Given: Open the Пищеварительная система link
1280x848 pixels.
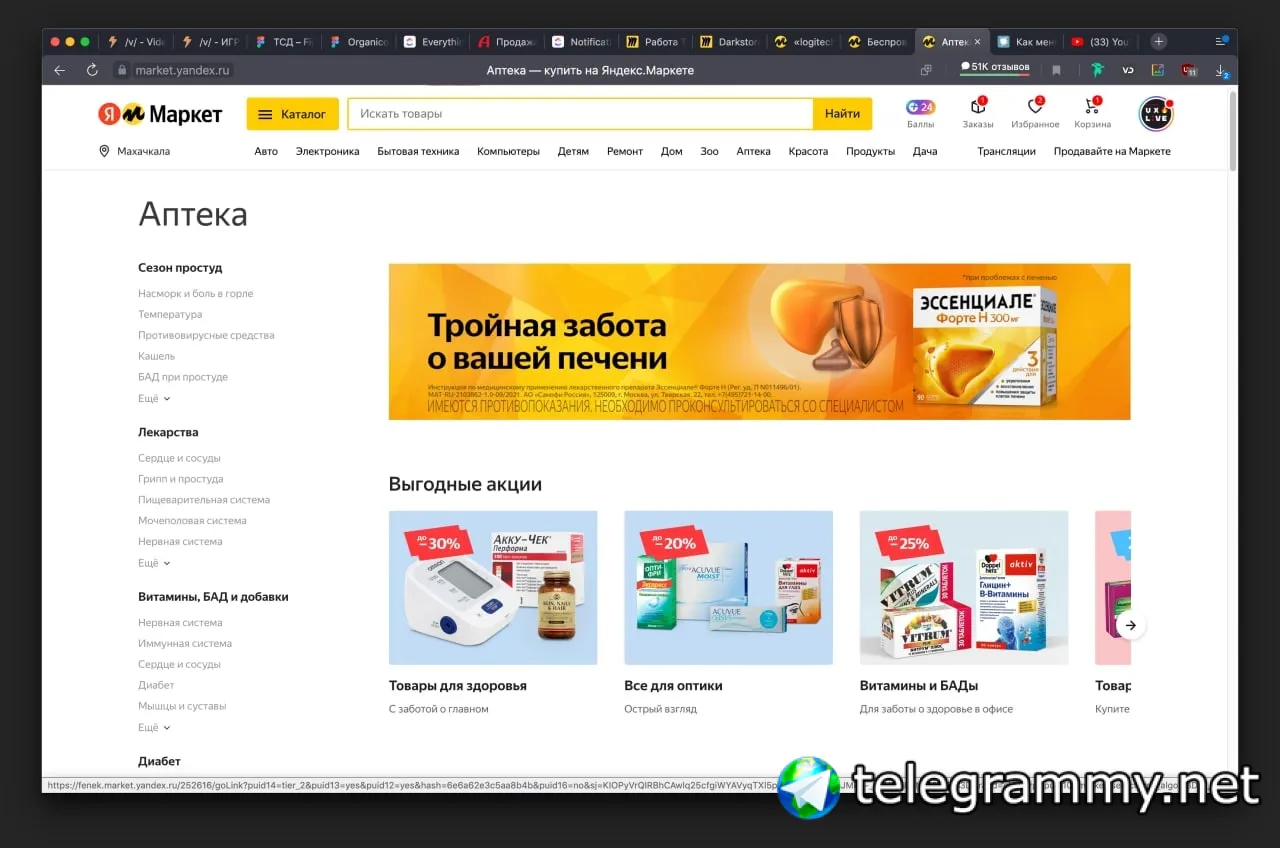Looking at the screenshot, I should (x=204, y=500).
